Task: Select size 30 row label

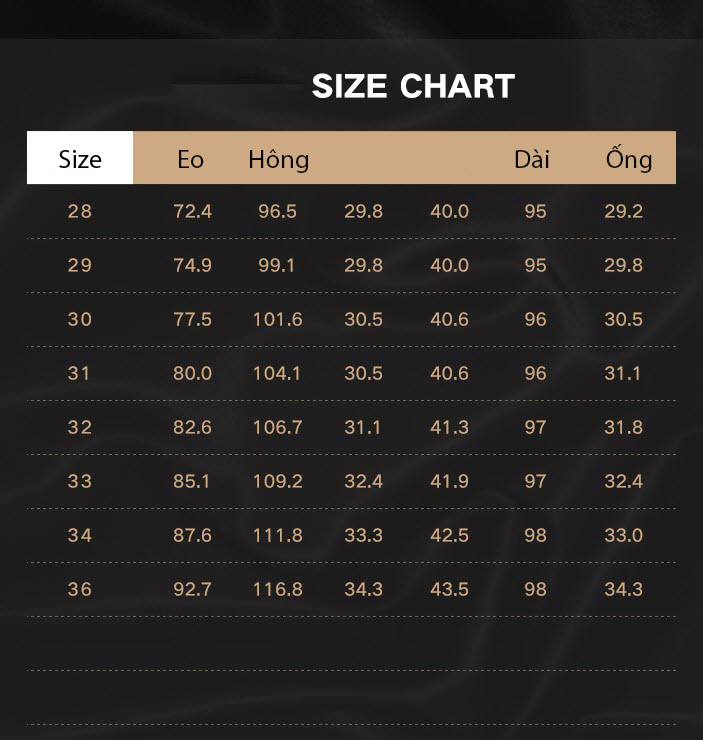Action: pyautogui.click(x=80, y=320)
